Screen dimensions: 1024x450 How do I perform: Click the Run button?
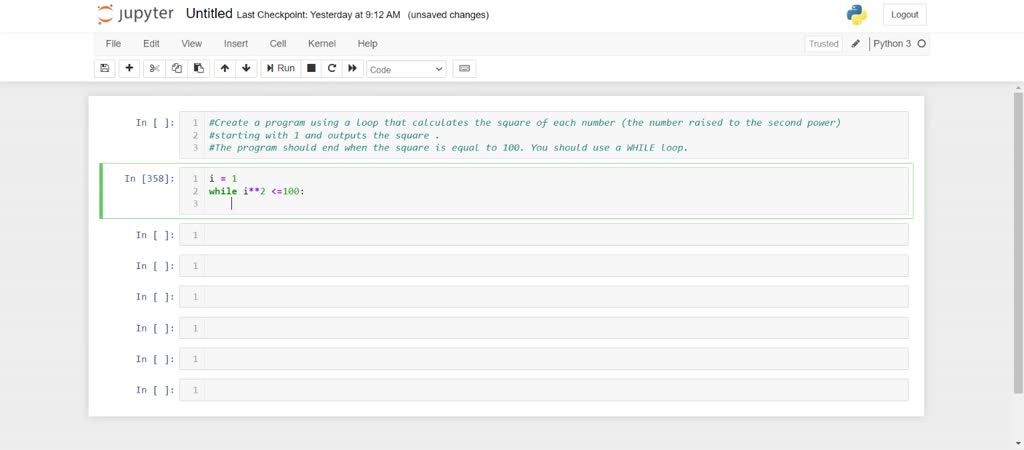[280, 68]
